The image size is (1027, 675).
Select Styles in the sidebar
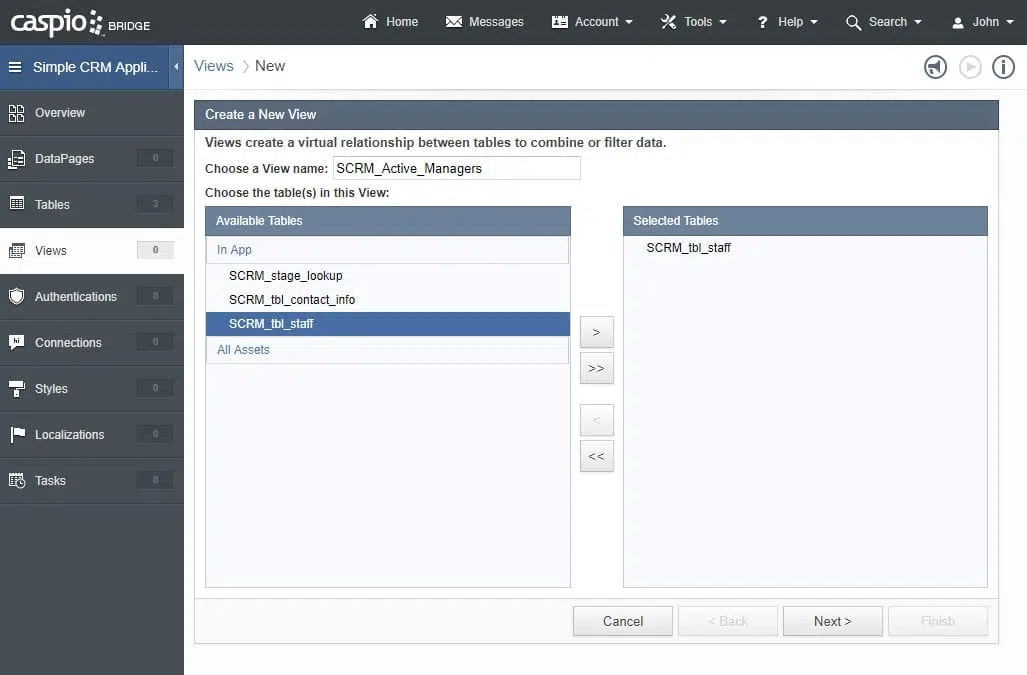51,389
